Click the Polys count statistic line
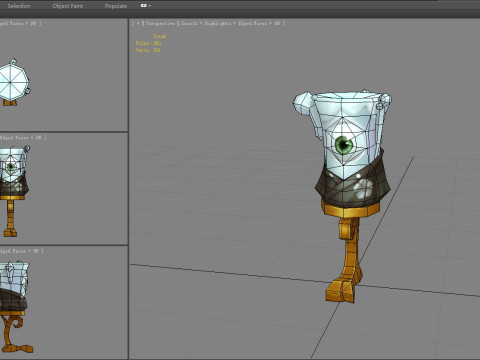This screenshot has height=360, width=480. click(148, 43)
